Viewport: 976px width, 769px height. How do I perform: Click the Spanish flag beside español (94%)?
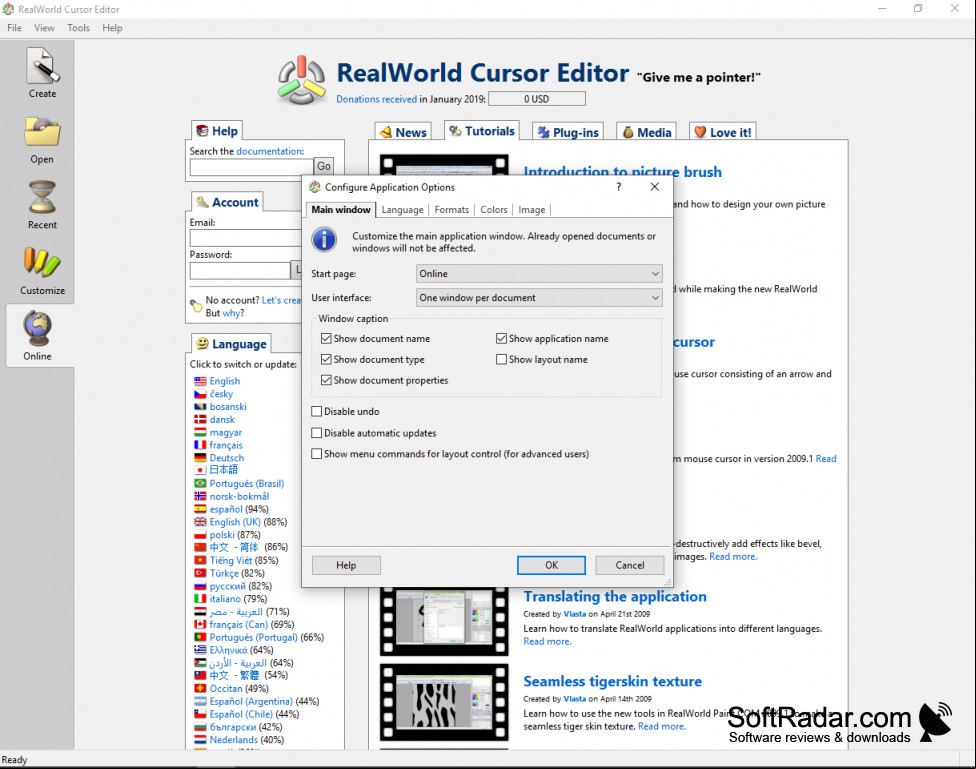(200, 509)
